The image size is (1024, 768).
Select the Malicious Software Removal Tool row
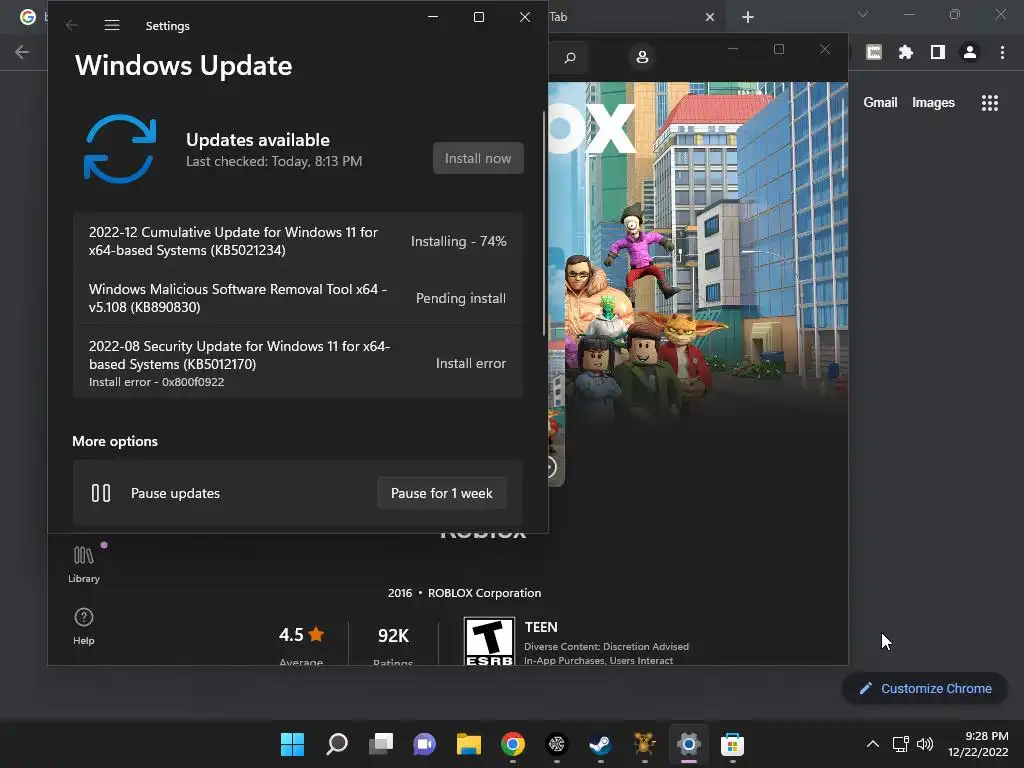click(x=298, y=298)
